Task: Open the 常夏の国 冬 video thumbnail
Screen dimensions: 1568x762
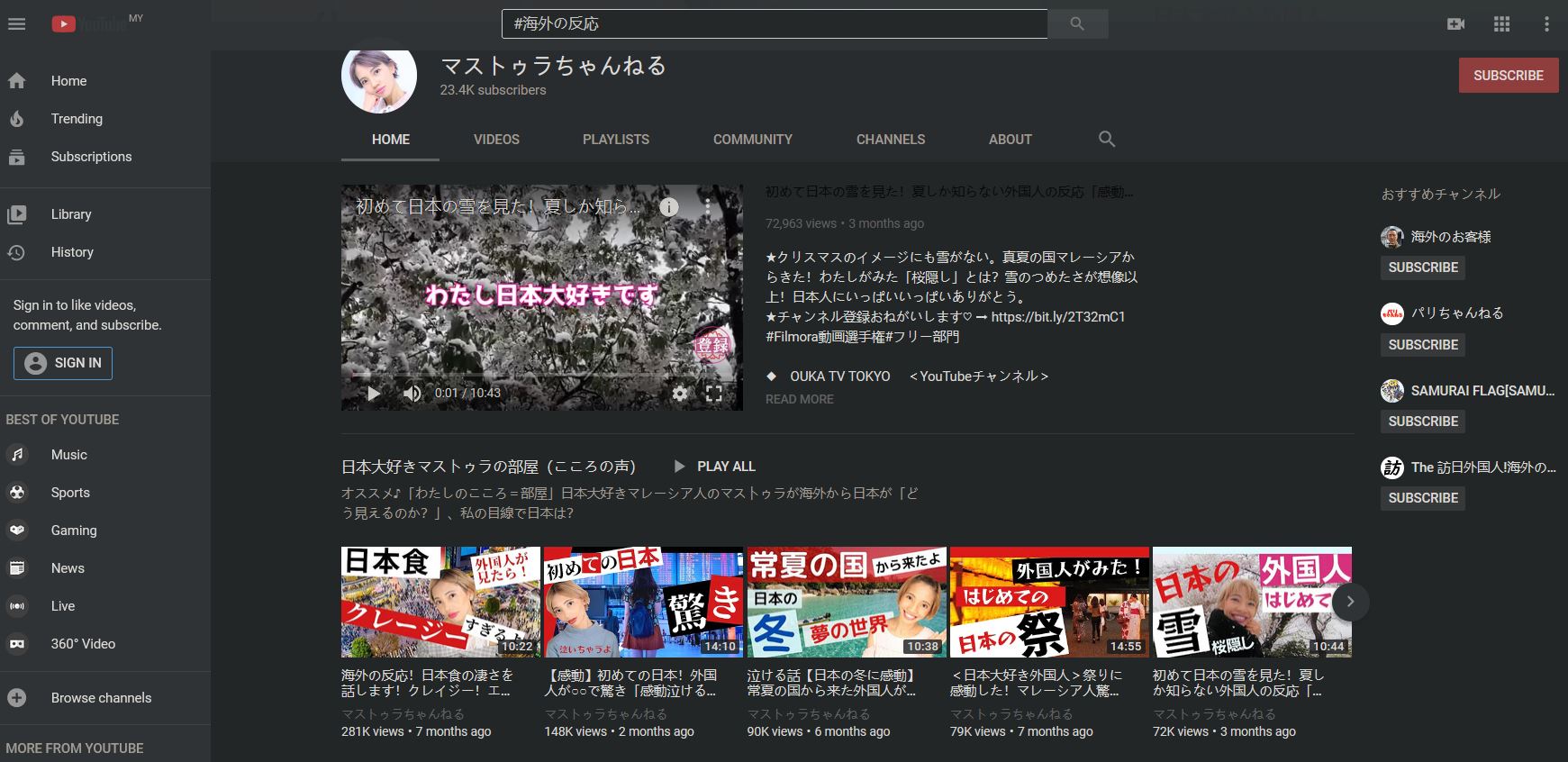Action: pyautogui.click(x=847, y=602)
